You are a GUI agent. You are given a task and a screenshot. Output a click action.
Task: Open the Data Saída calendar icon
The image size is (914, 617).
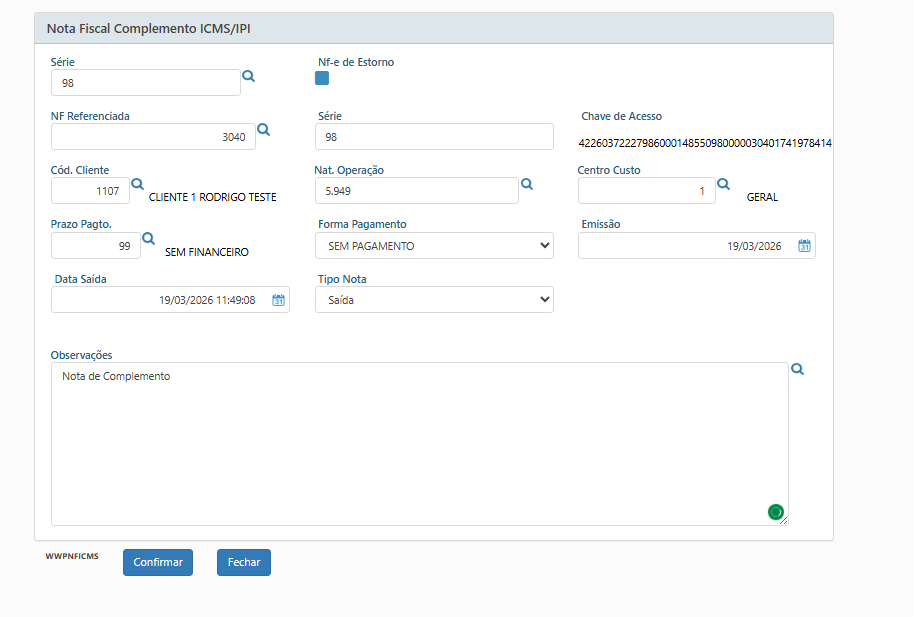tap(278, 300)
